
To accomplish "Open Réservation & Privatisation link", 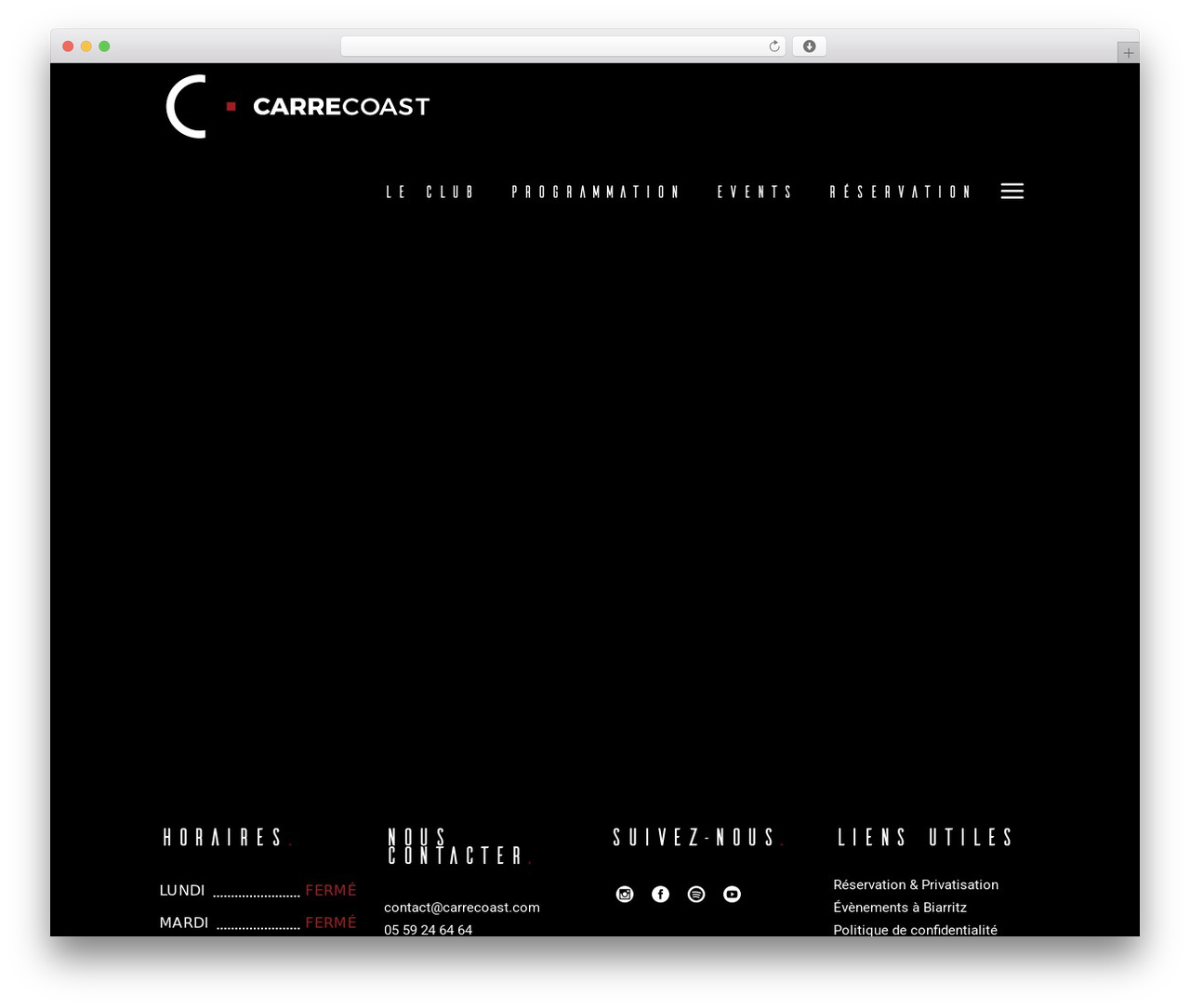I will click(x=916, y=884).
